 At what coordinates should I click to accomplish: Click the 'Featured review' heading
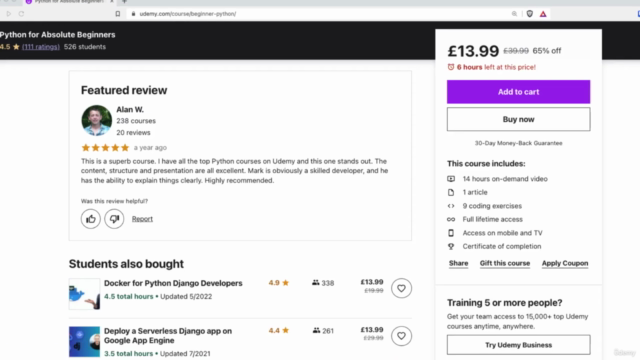[124, 90]
